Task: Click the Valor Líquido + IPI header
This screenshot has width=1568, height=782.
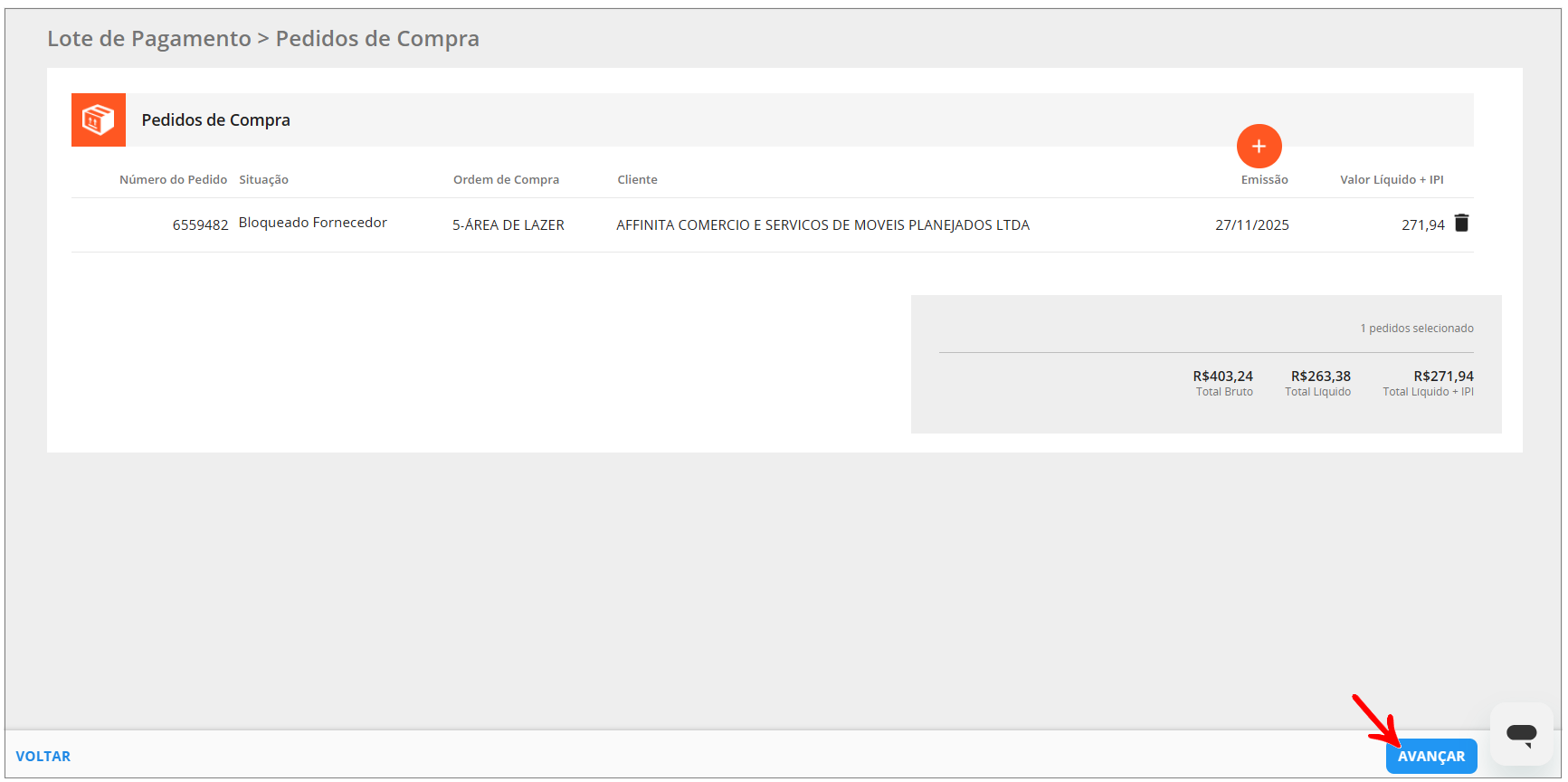Action: [x=1392, y=180]
